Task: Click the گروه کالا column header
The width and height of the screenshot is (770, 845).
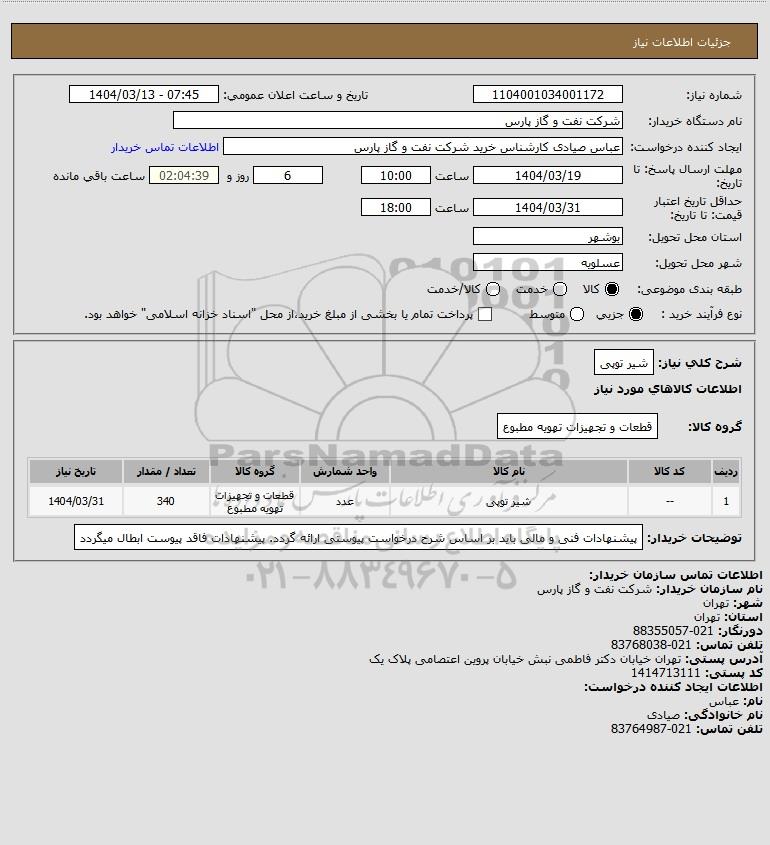Action: [255, 472]
